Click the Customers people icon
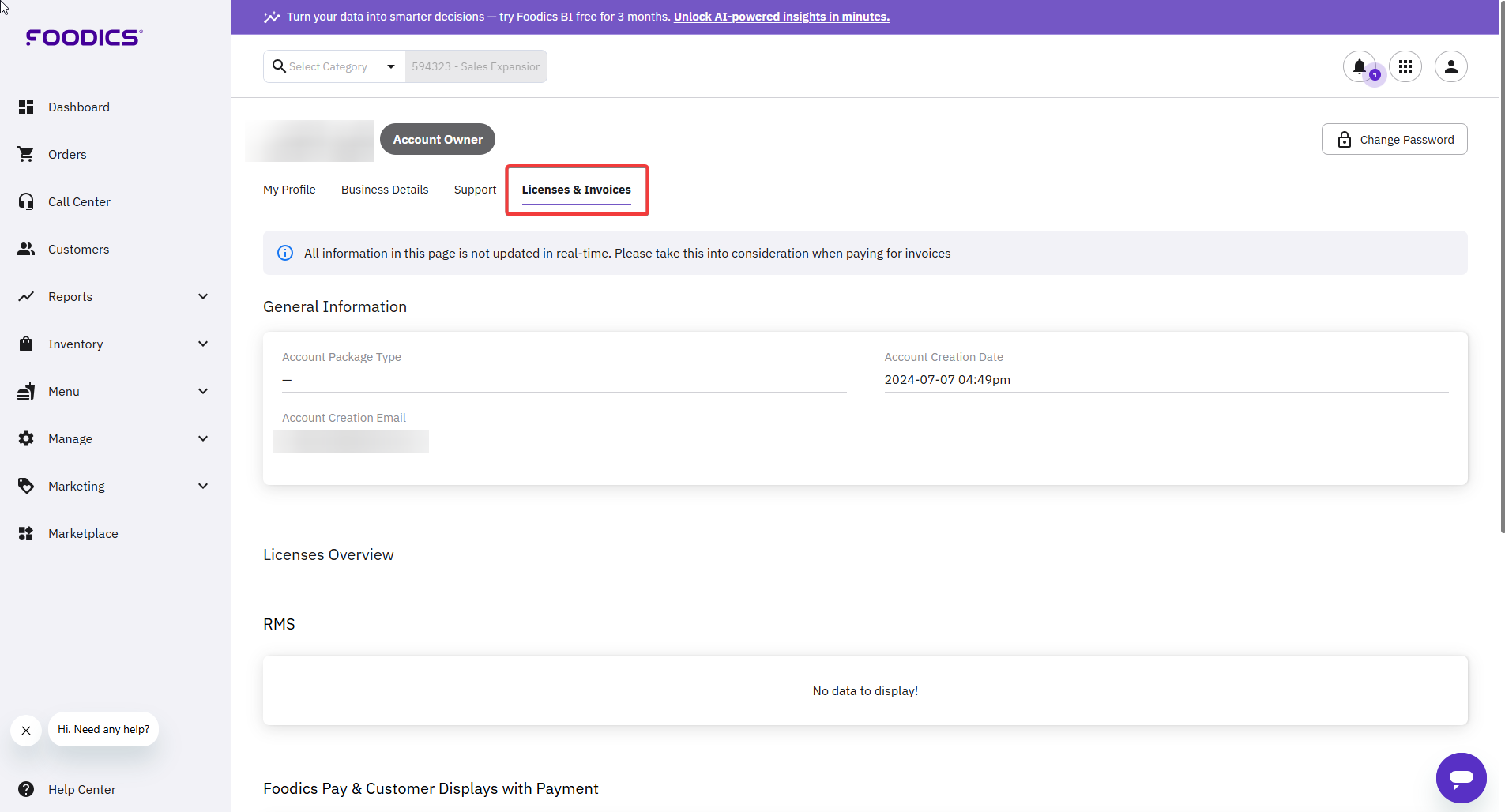1505x812 pixels. (x=26, y=249)
